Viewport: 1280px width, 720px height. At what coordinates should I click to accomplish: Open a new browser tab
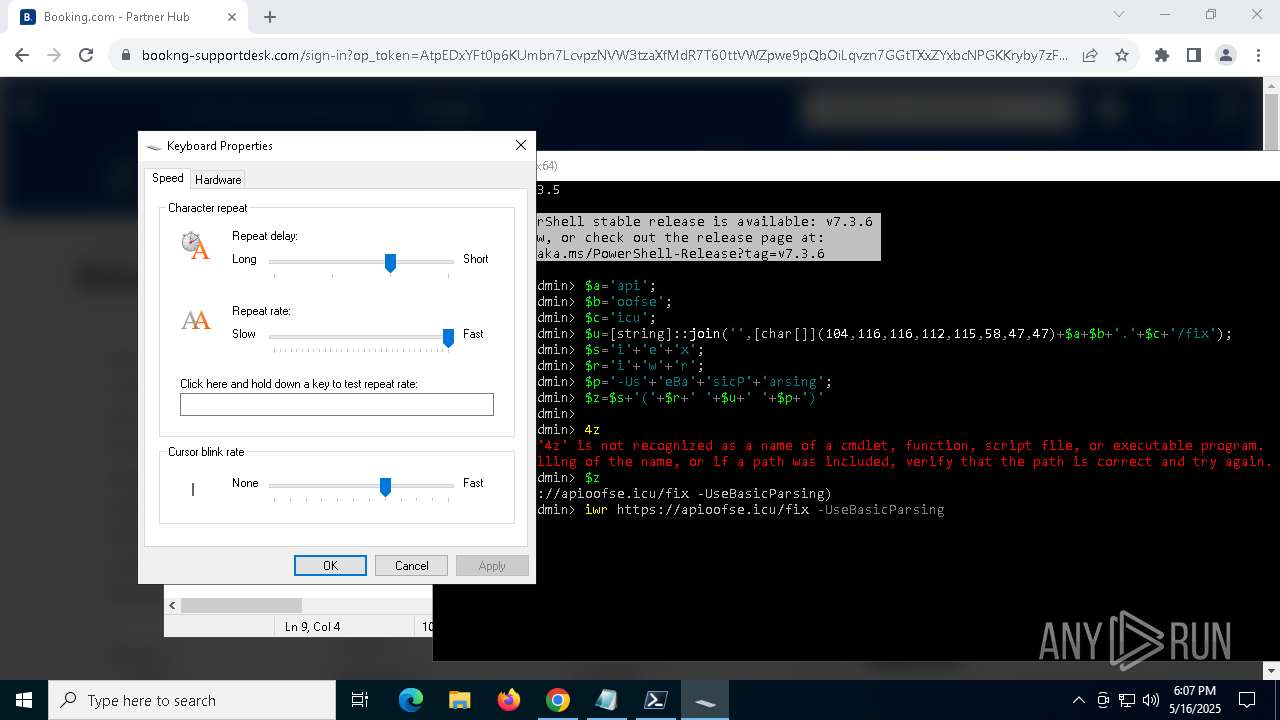(270, 17)
